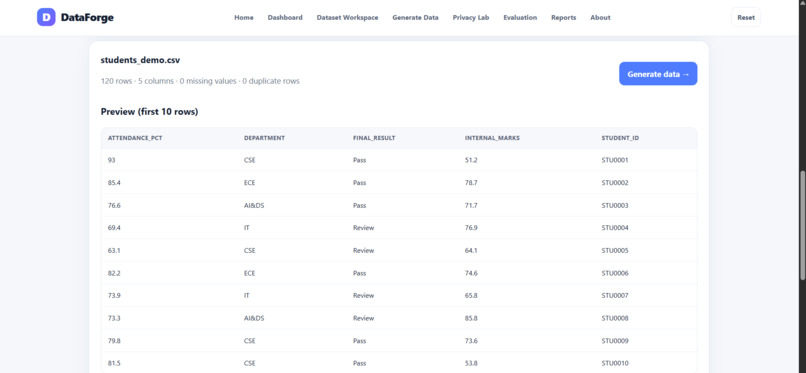Viewport: 806px width, 373px height.
Task: Click the INTERNAL_MARKS column header
Action: pos(492,138)
